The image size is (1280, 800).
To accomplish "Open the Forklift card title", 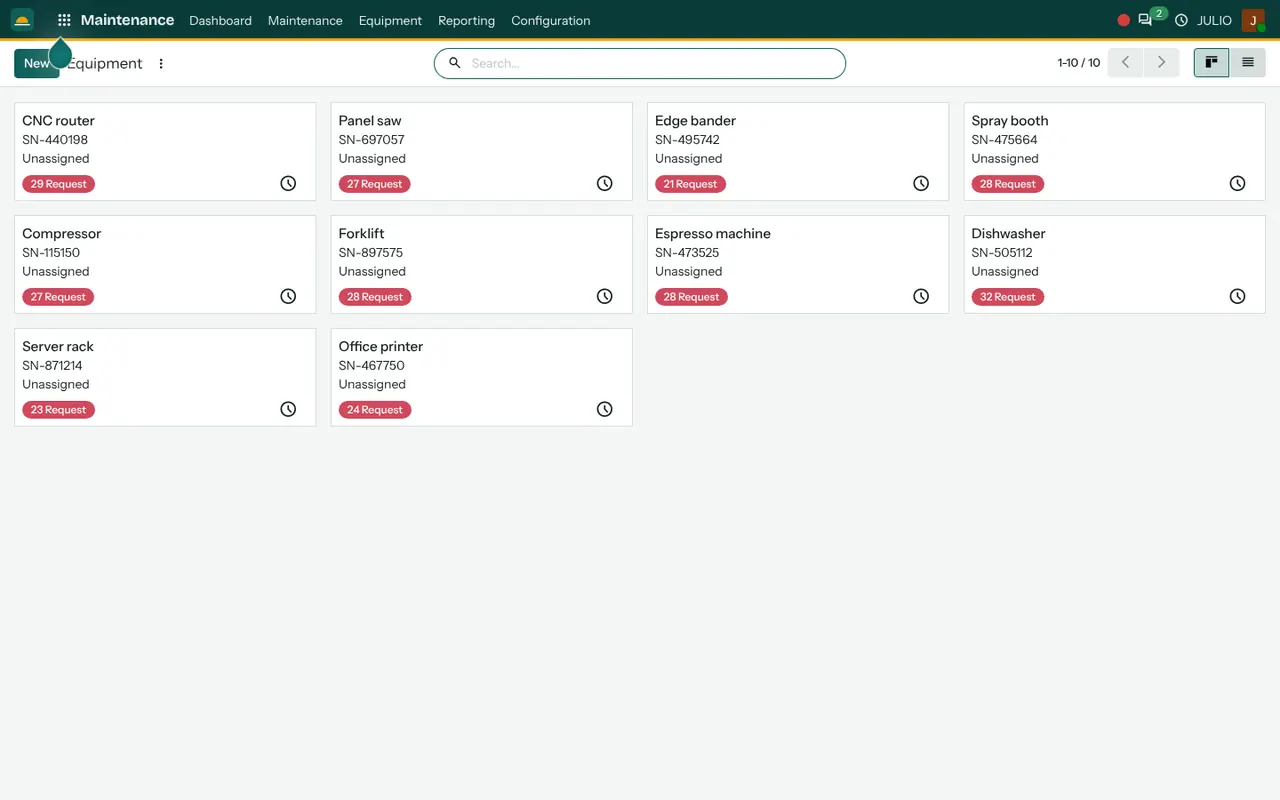I will tap(362, 233).
